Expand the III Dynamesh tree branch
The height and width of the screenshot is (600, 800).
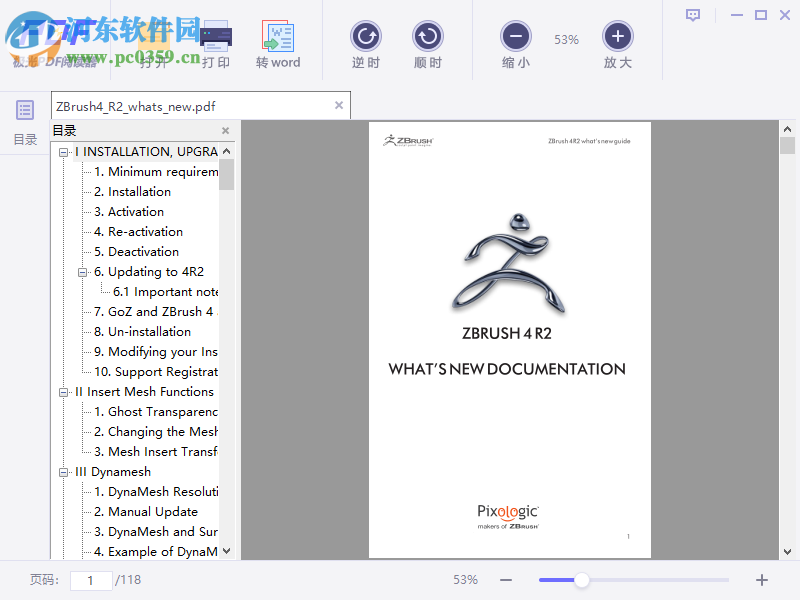click(x=64, y=471)
